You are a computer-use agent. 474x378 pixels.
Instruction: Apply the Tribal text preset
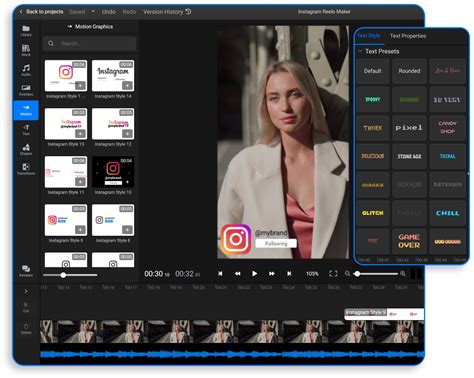pos(447,156)
